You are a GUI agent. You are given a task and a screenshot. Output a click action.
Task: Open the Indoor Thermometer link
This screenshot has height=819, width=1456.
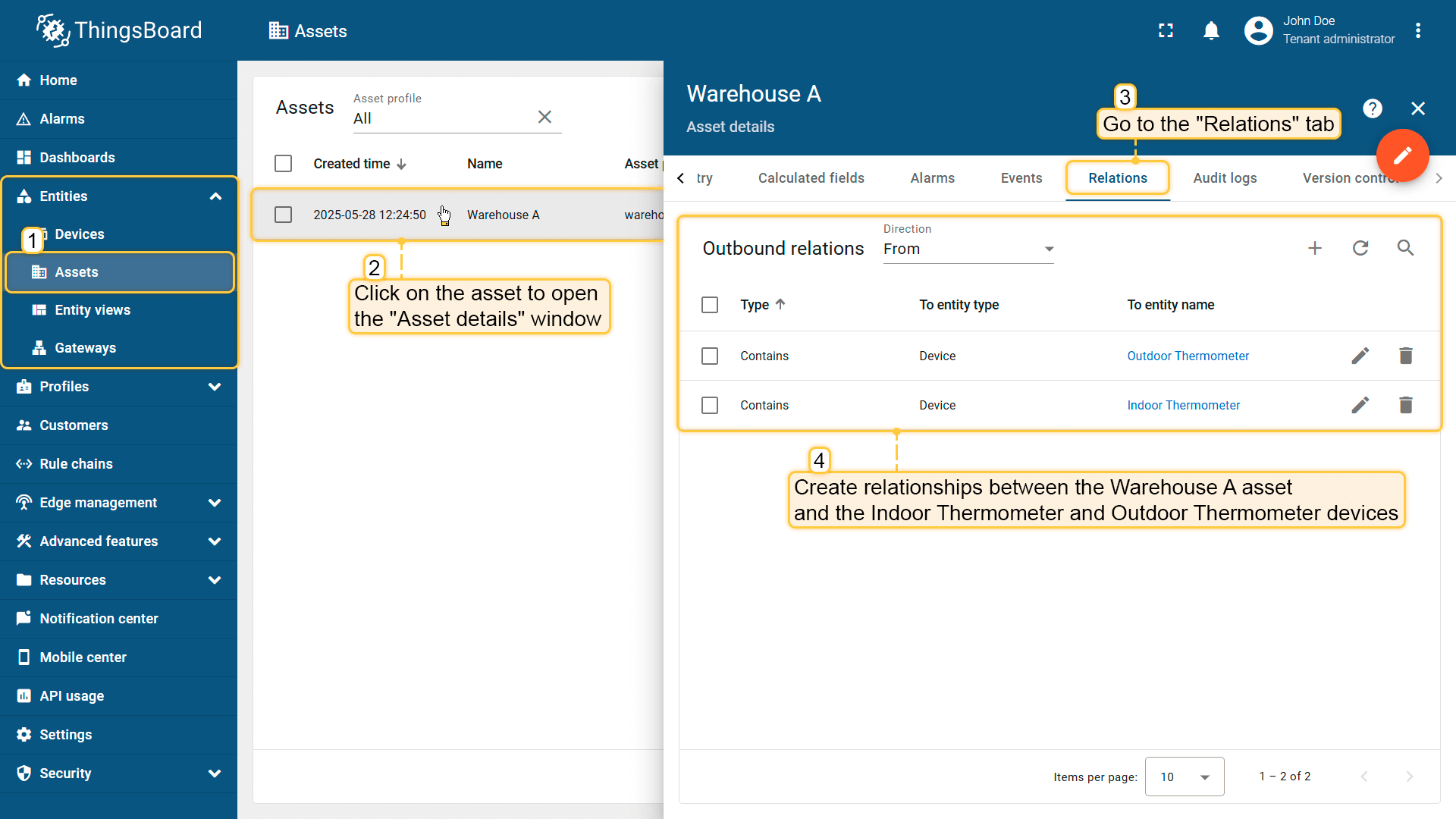[1183, 405]
